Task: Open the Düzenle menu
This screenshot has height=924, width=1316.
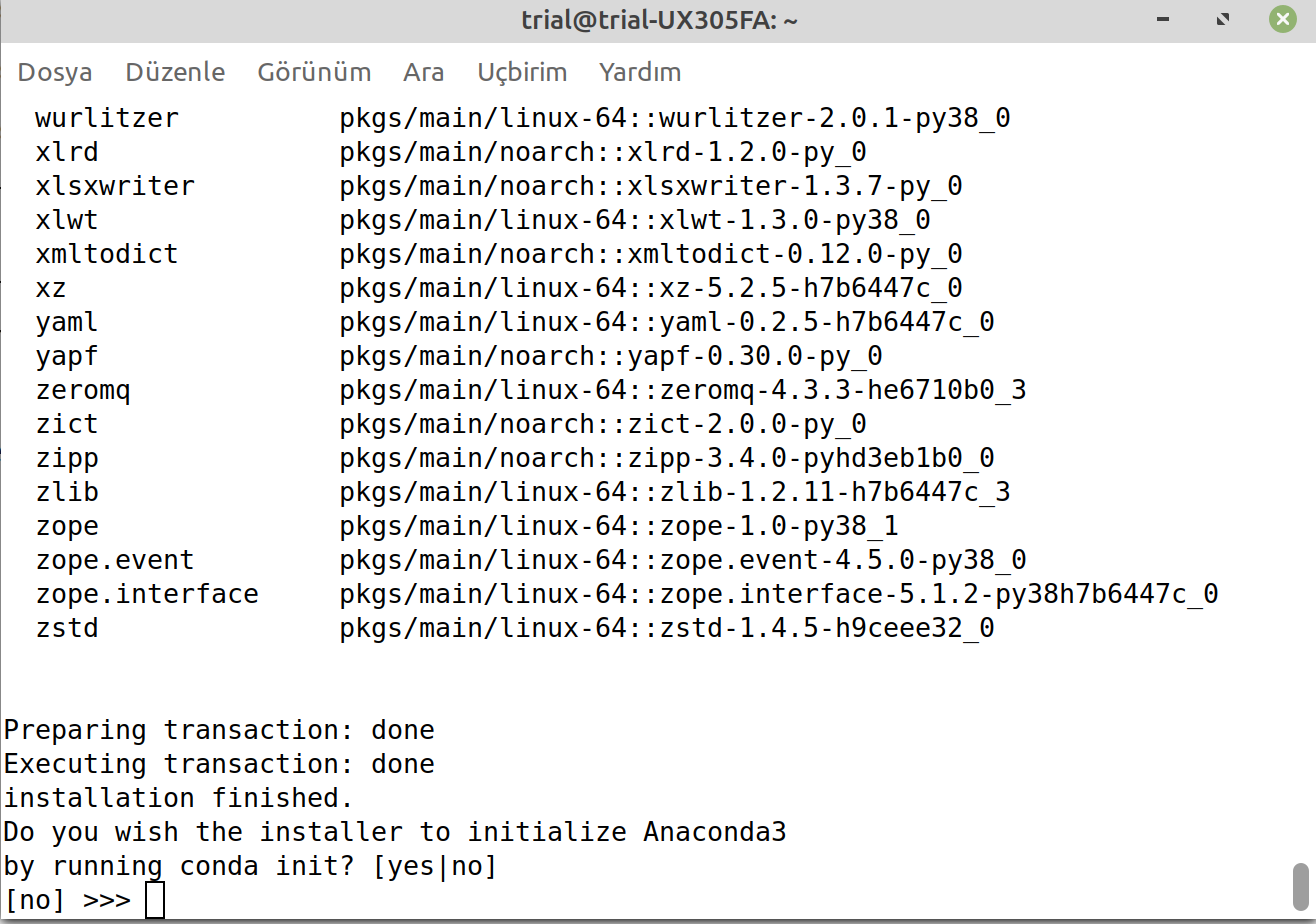Action: click(175, 72)
